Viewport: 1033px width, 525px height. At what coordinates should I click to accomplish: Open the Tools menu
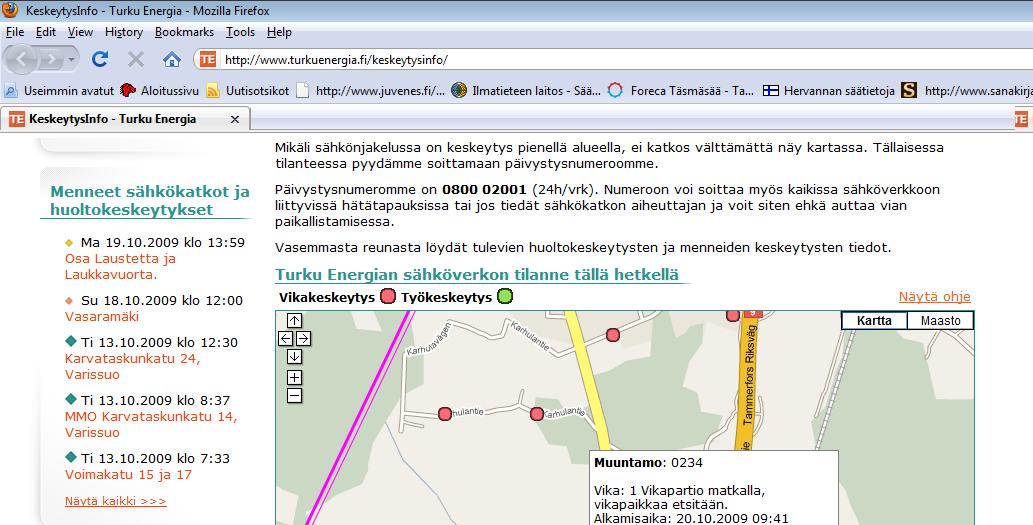click(x=240, y=32)
